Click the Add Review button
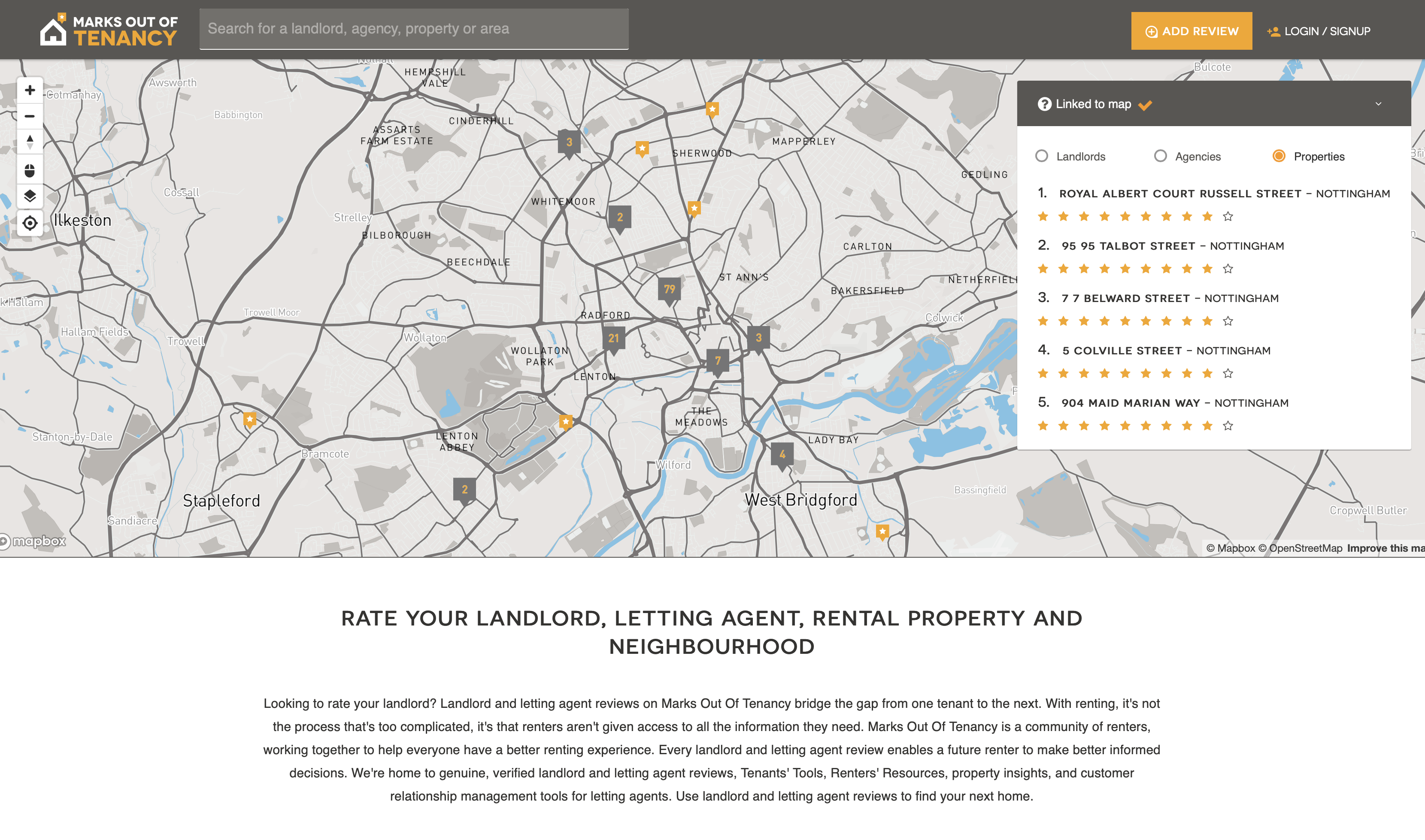Screen dimensions: 1425x840 (1191, 31)
